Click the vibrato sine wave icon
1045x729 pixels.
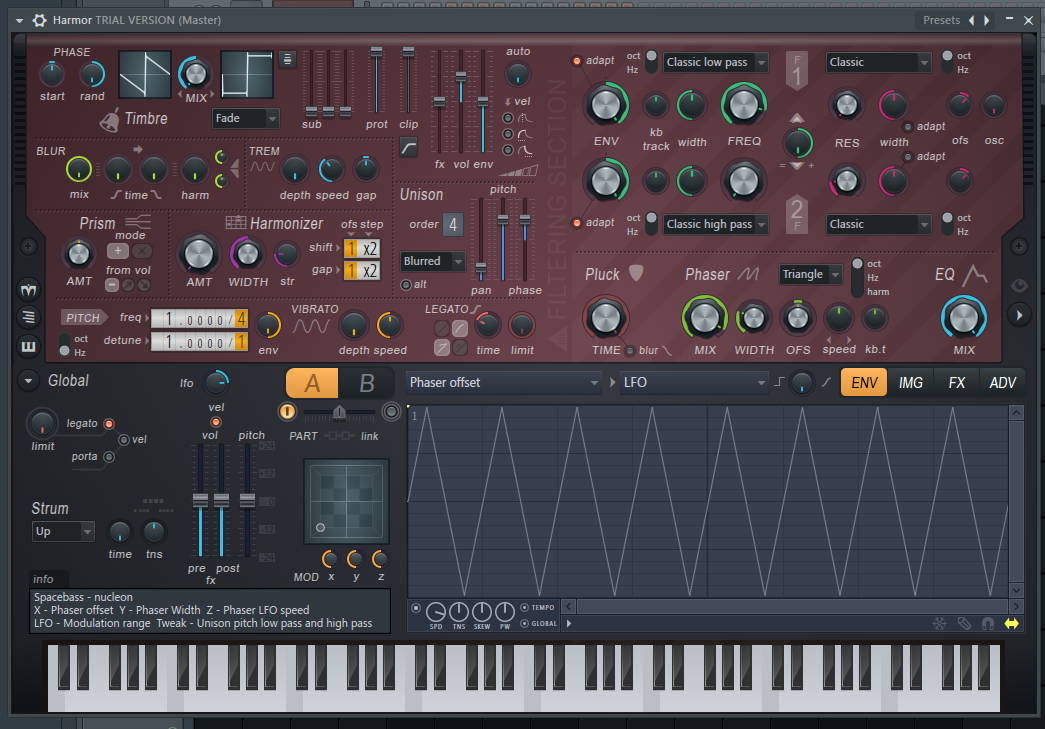(x=311, y=327)
